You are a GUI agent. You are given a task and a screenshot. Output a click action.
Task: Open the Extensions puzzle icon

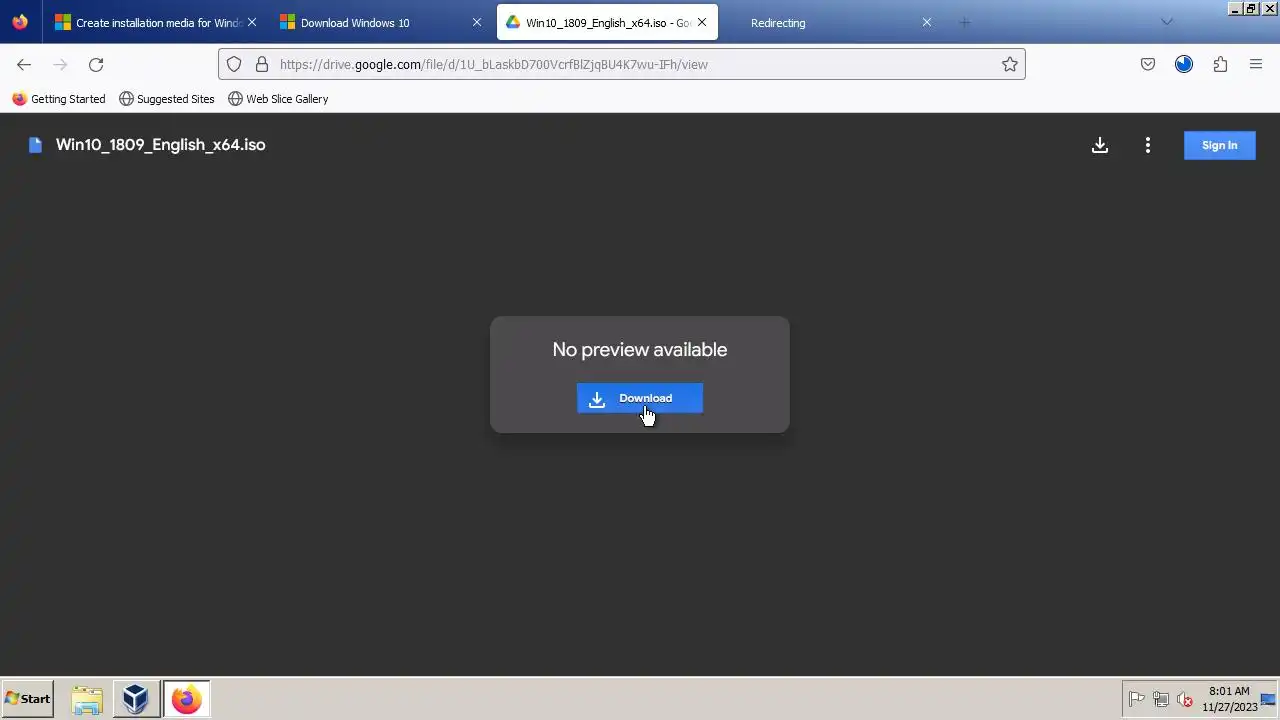1220,64
